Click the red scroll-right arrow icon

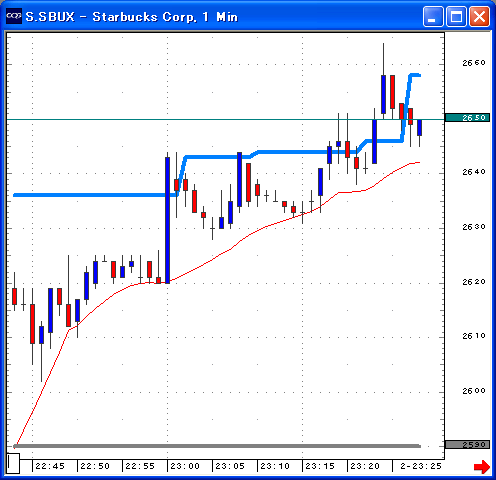coord(482,466)
